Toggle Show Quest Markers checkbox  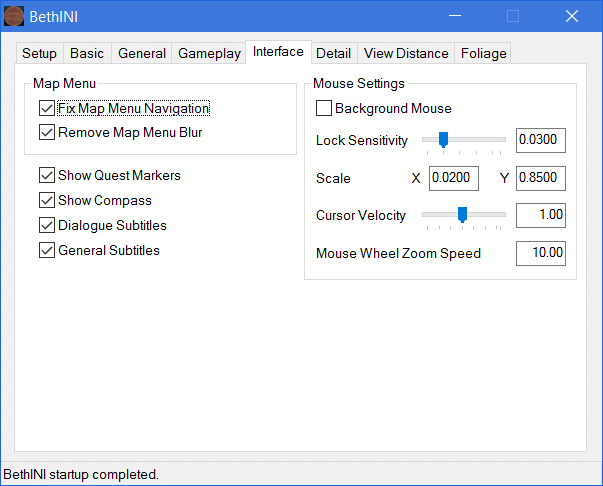[47, 175]
